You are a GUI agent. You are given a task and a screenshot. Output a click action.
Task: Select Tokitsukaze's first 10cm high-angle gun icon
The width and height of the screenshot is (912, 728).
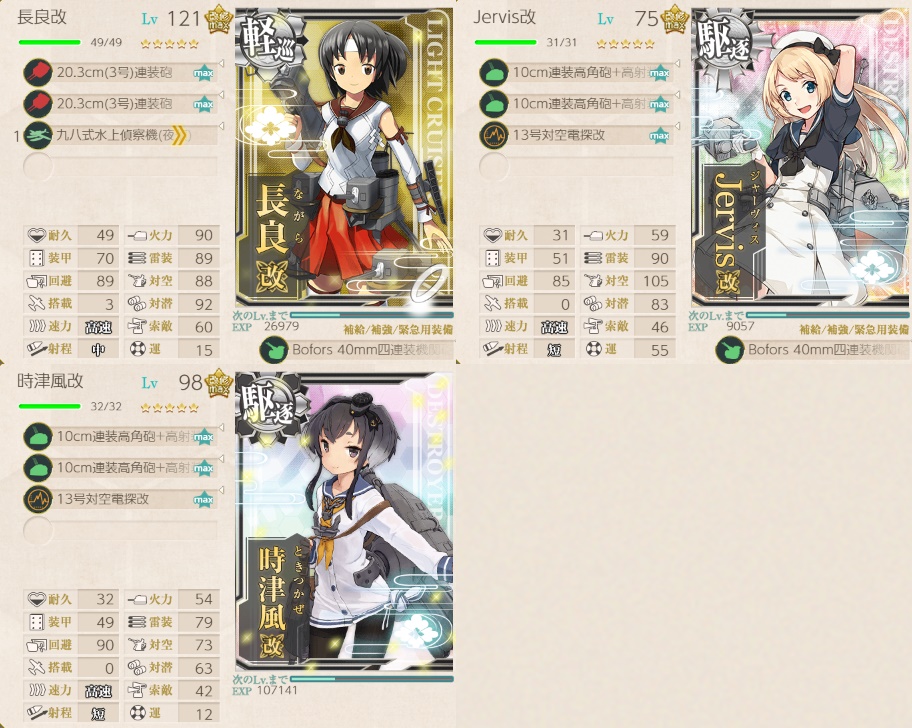[38, 437]
